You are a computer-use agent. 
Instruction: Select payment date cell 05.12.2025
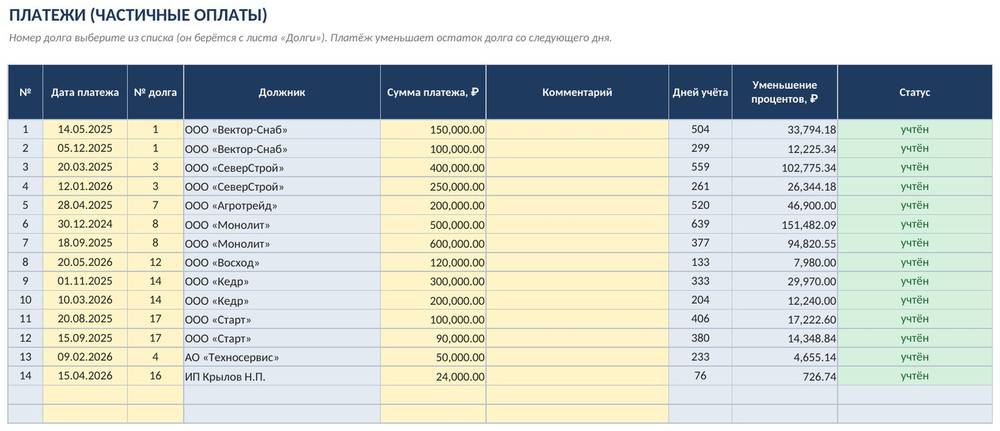click(85, 149)
